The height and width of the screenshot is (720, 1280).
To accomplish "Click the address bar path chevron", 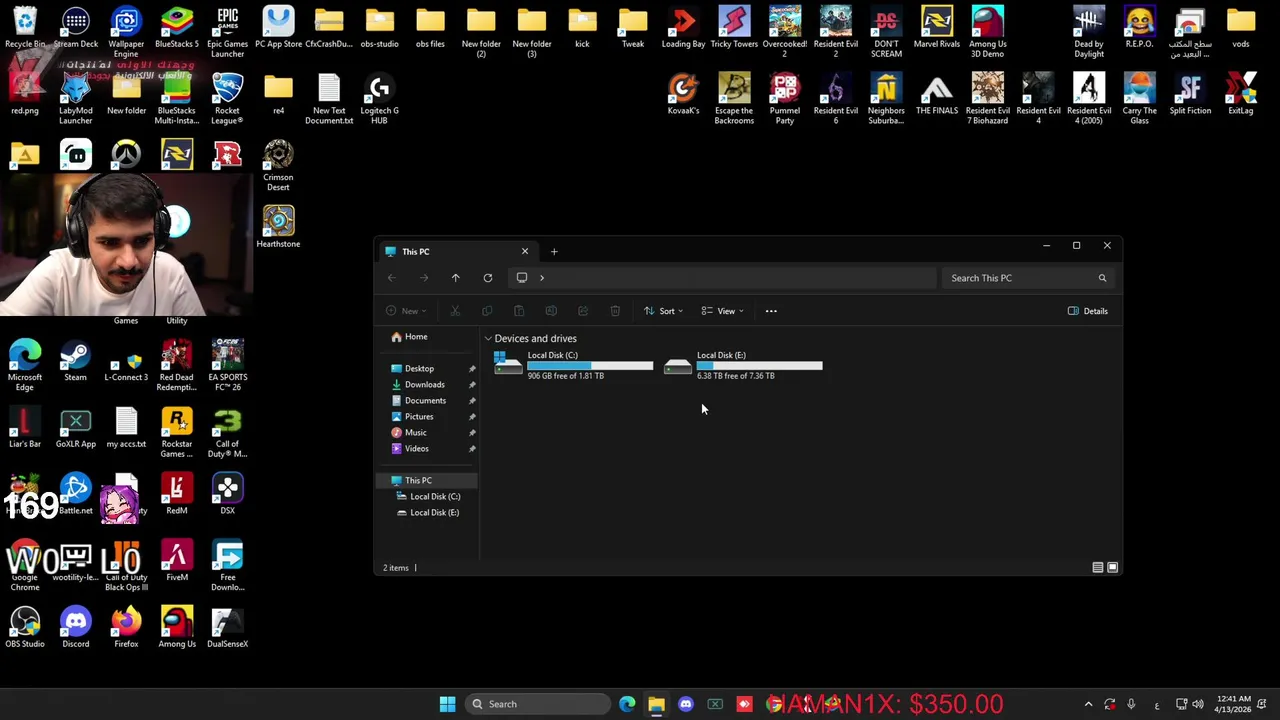I will (542, 278).
